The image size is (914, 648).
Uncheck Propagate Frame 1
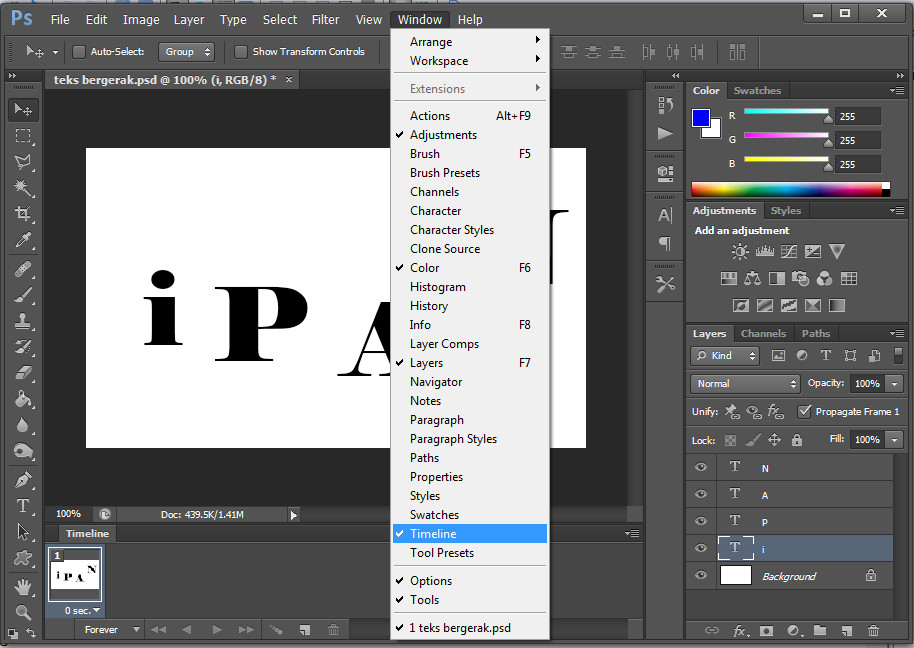[804, 411]
